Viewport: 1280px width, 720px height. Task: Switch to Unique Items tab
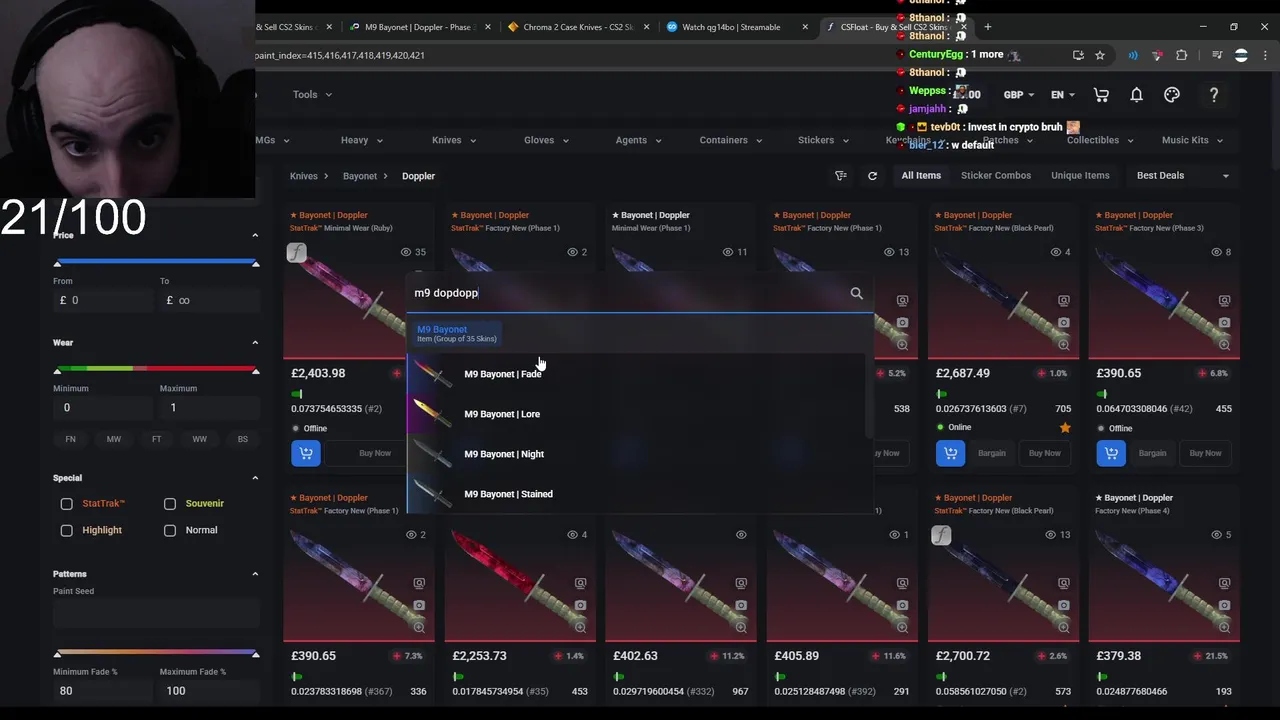1080,176
